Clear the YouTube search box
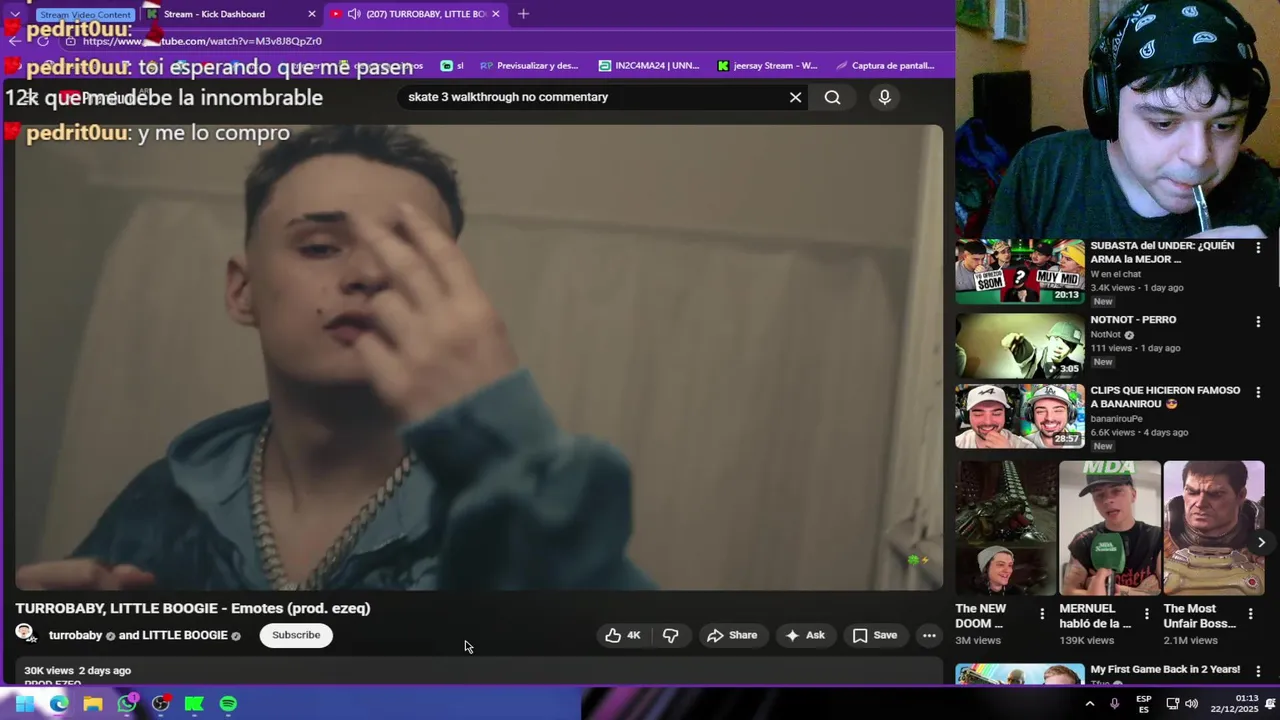 pyautogui.click(x=795, y=97)
